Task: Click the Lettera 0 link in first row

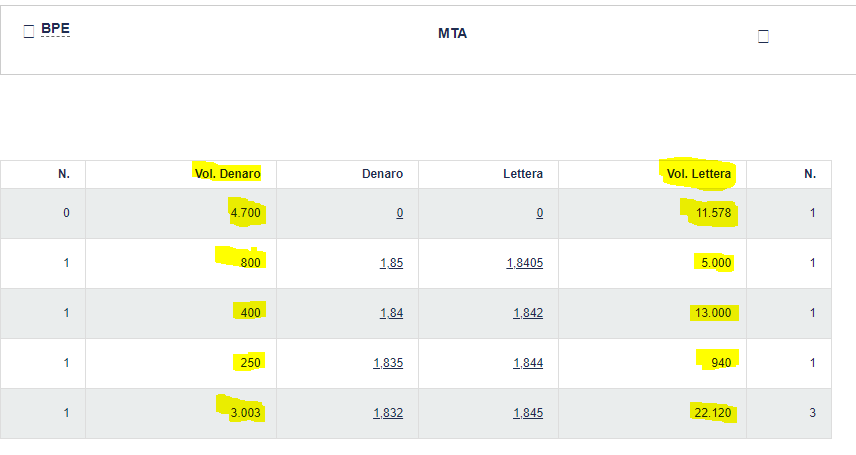Action: 539,213
